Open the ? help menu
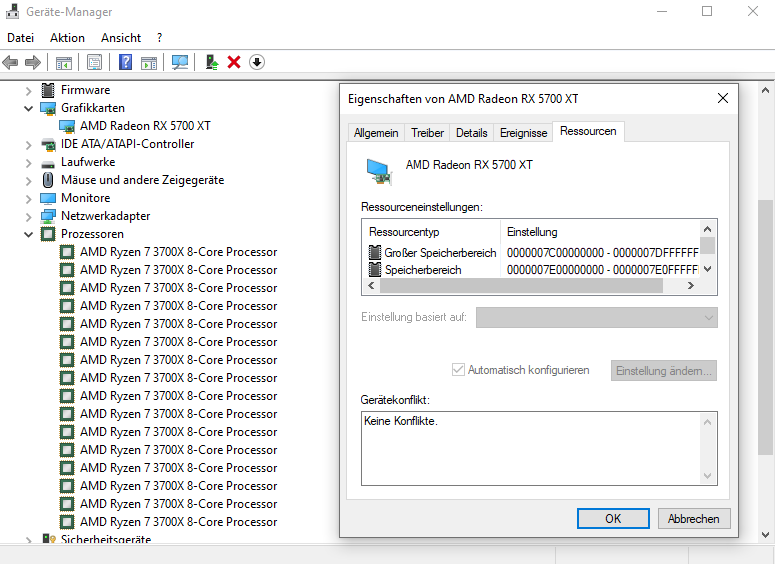 pyautogui.click(x=159, y=38)
